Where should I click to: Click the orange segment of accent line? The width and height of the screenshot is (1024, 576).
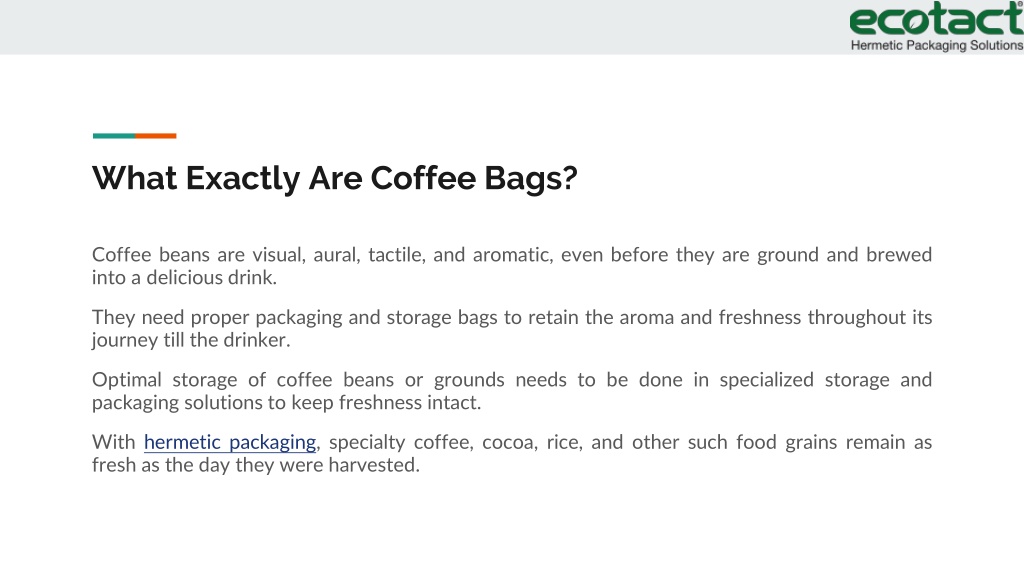pyautogui.click(x=155, y=136)
